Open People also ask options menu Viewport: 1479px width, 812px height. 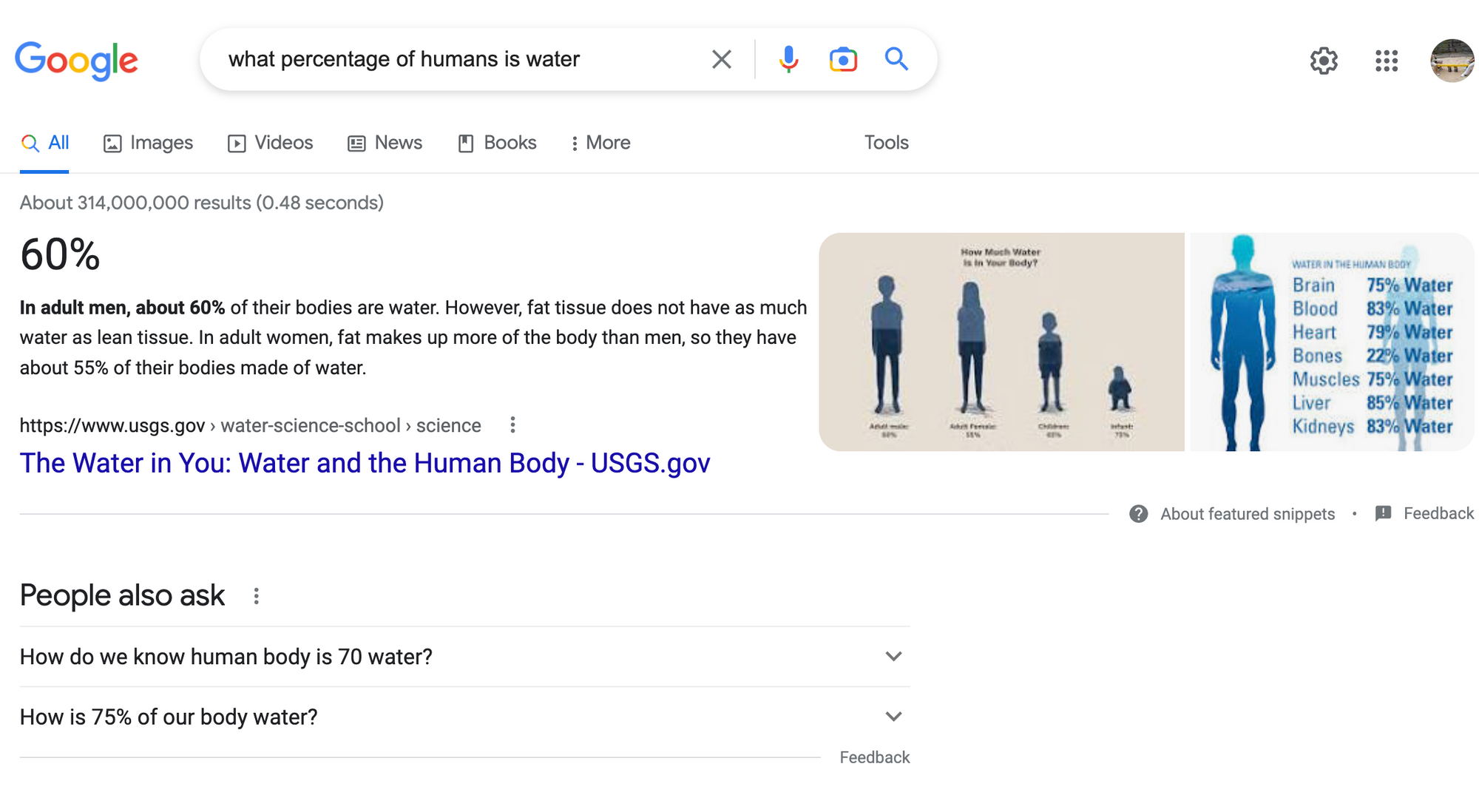tap(256, 596)
